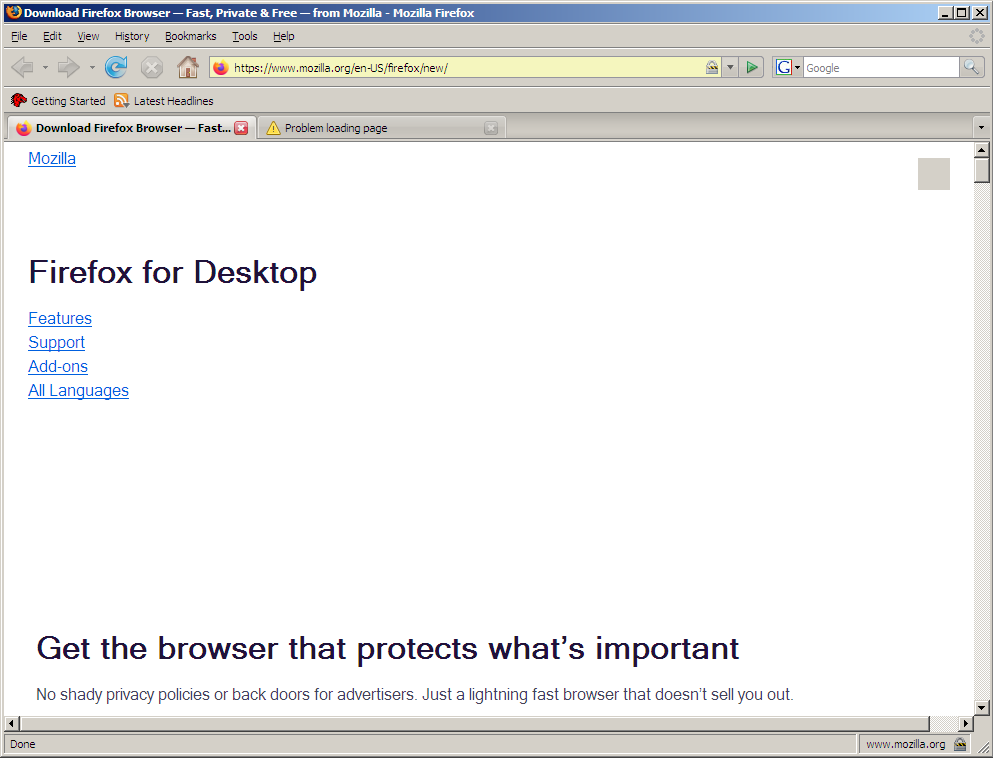Click www.mozilla.org in the status bar

(905, 744)
